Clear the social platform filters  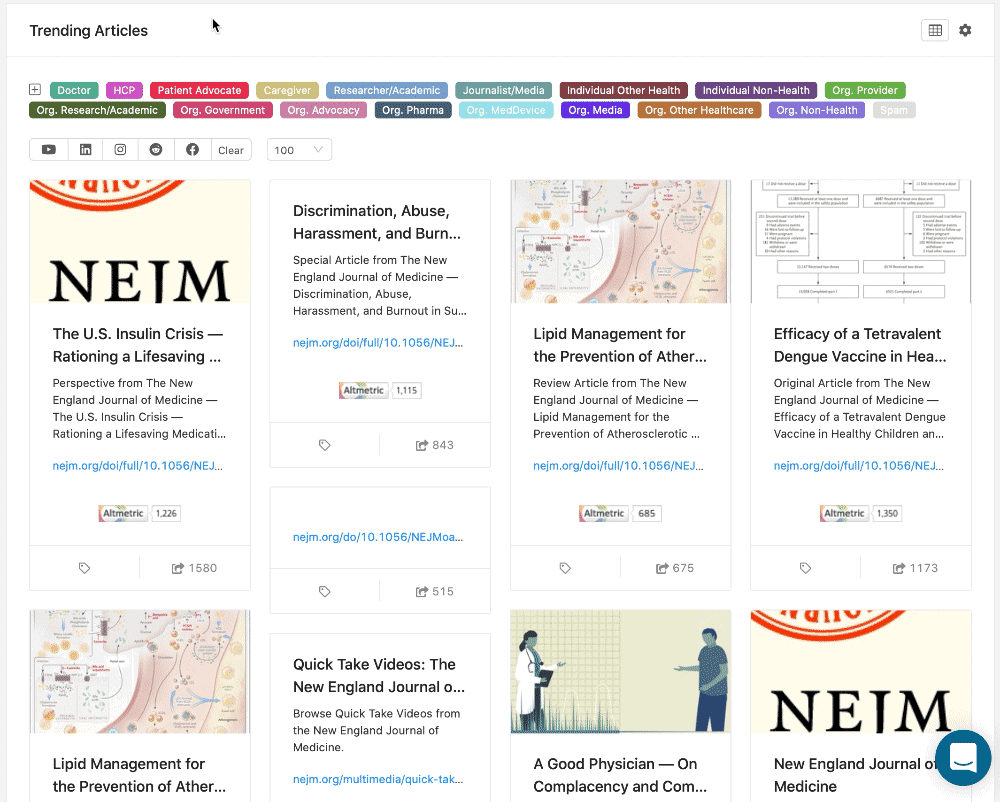coord(231,150)
